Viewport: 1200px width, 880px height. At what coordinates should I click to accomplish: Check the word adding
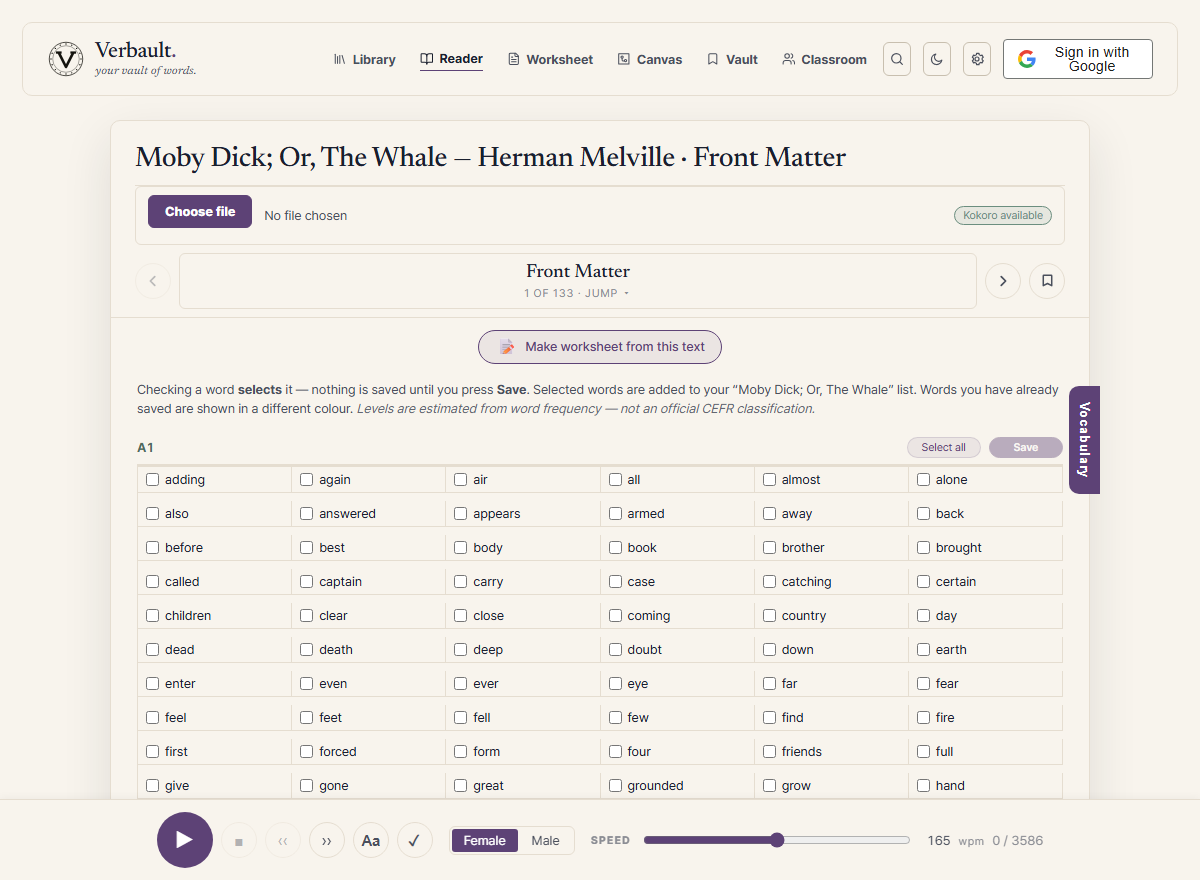153,480
